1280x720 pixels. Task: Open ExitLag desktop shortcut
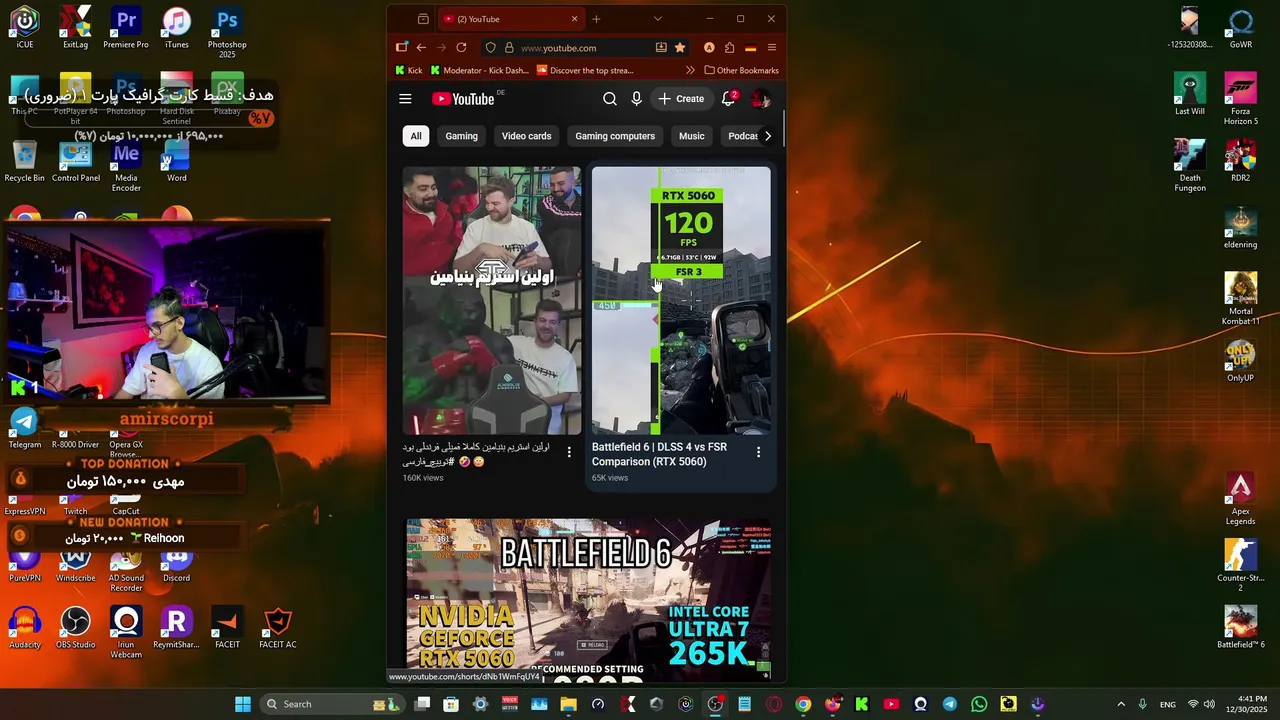[75, 28]
